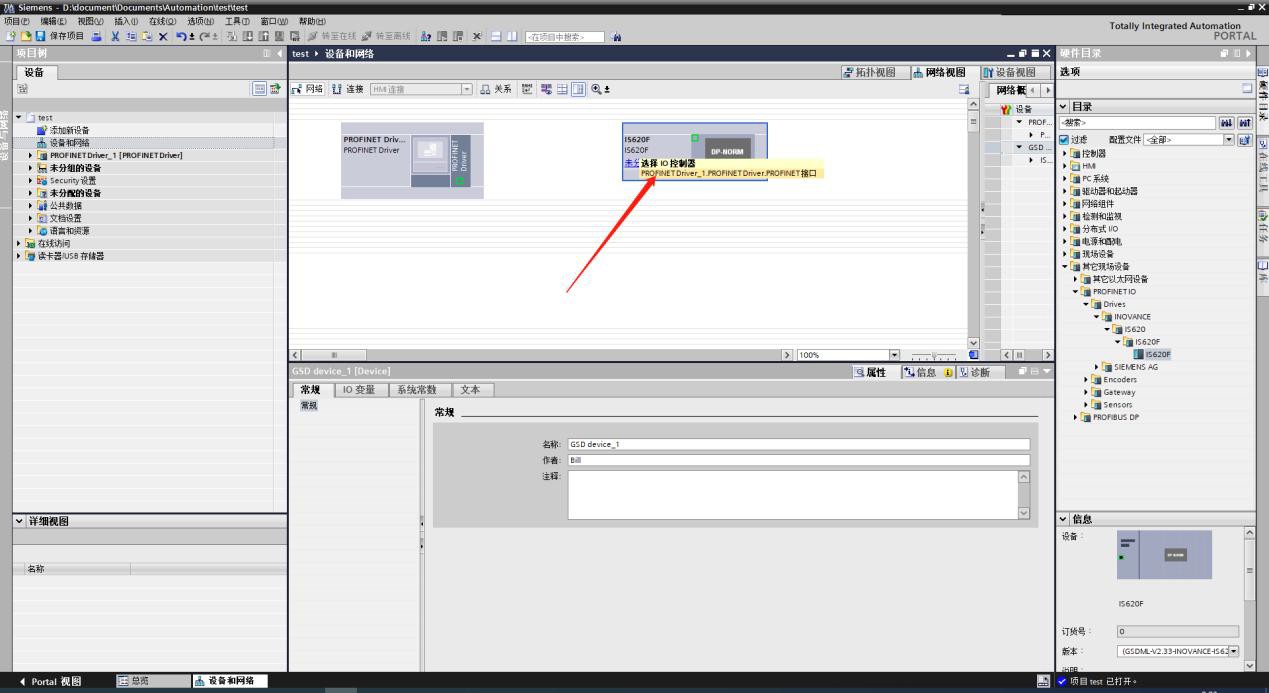
Task: Click the PROFINET Driver device block
Action: (412, 160)
